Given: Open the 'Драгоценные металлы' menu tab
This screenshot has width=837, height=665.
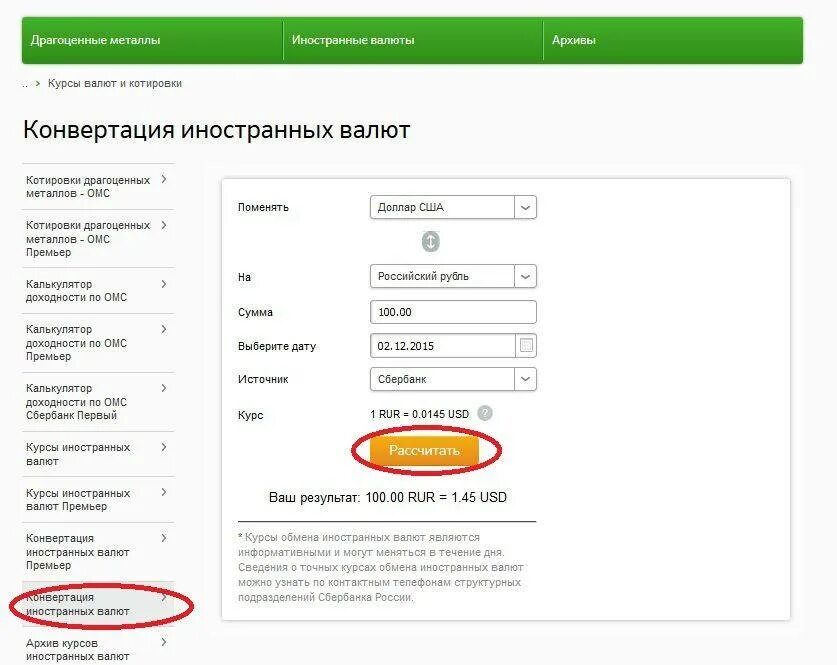Looking at the screenshot, I should pos(152,40).
